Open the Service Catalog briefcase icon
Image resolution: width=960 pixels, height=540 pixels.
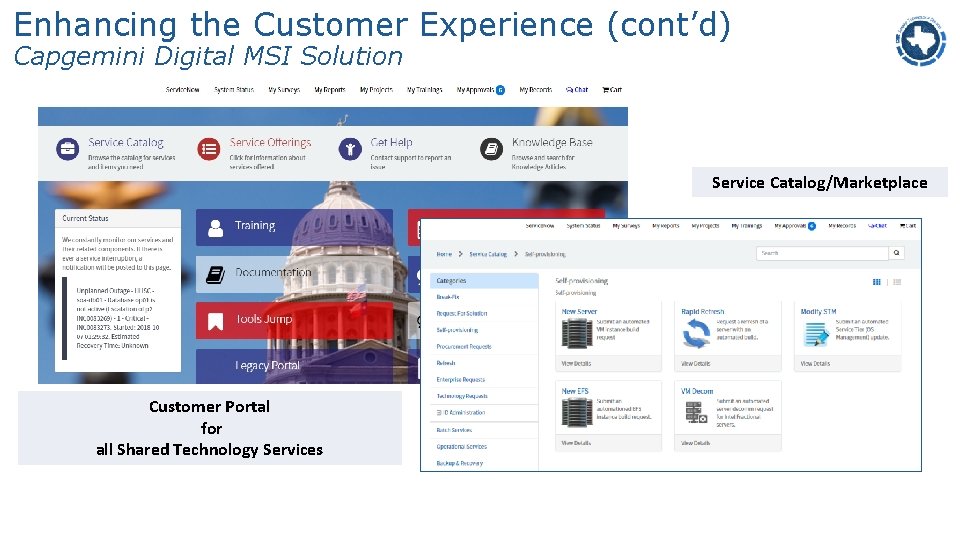(67, 149)
